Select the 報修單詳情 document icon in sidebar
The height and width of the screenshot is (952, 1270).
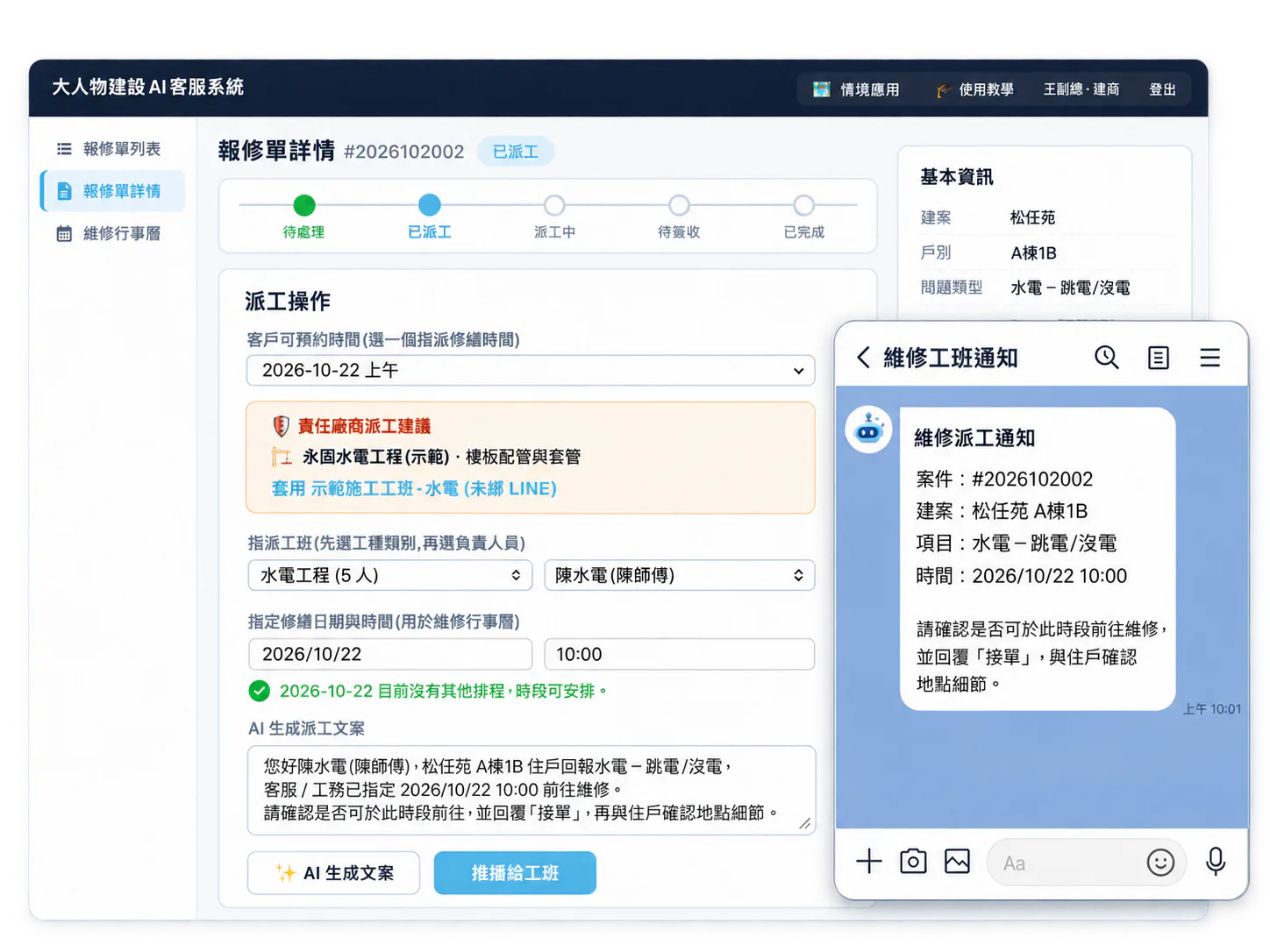point(64,191)
